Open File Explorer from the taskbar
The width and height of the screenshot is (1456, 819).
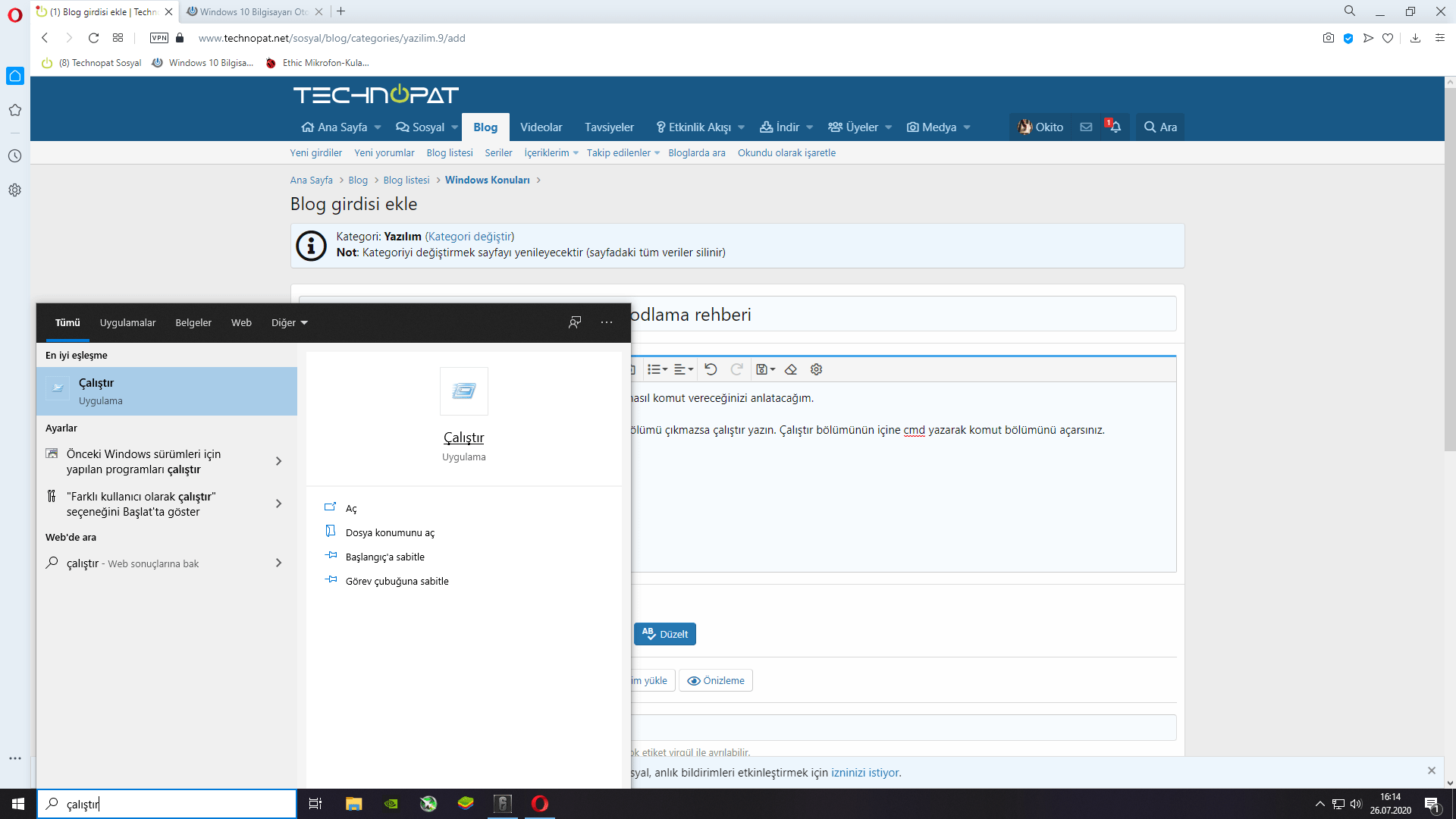[353, 804]
